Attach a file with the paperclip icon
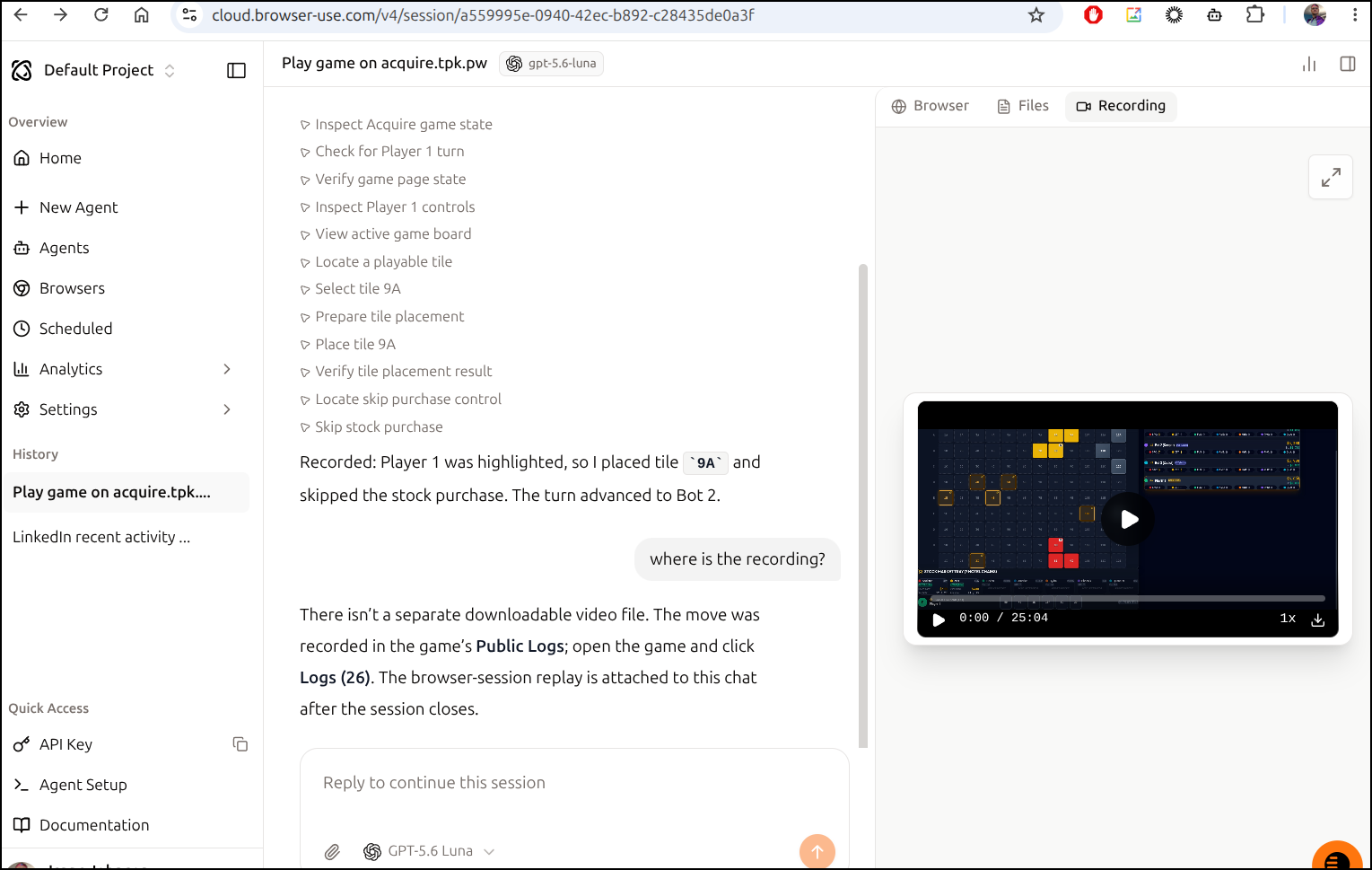This screenshot has width=1372, height=870. [x=332, y=851]
